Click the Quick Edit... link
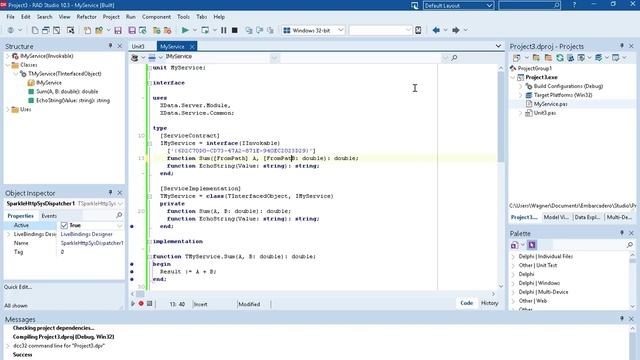This screenshot has width=640, height=360. coord(18,287)
